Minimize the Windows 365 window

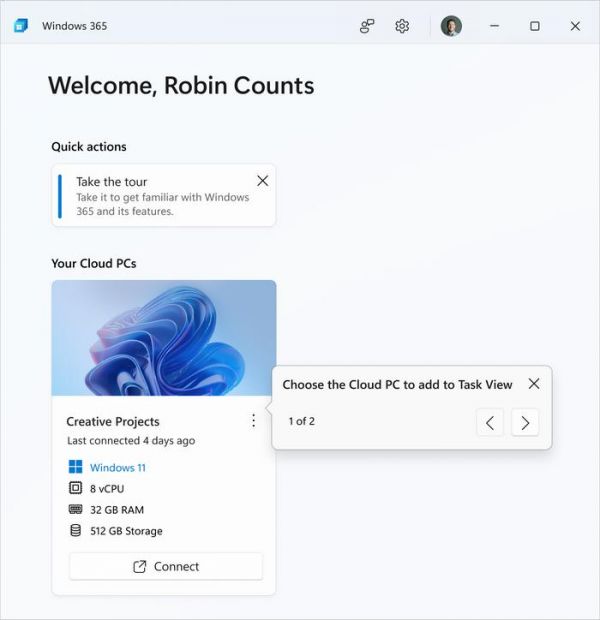pyautogui.click(x=495, y=26)
